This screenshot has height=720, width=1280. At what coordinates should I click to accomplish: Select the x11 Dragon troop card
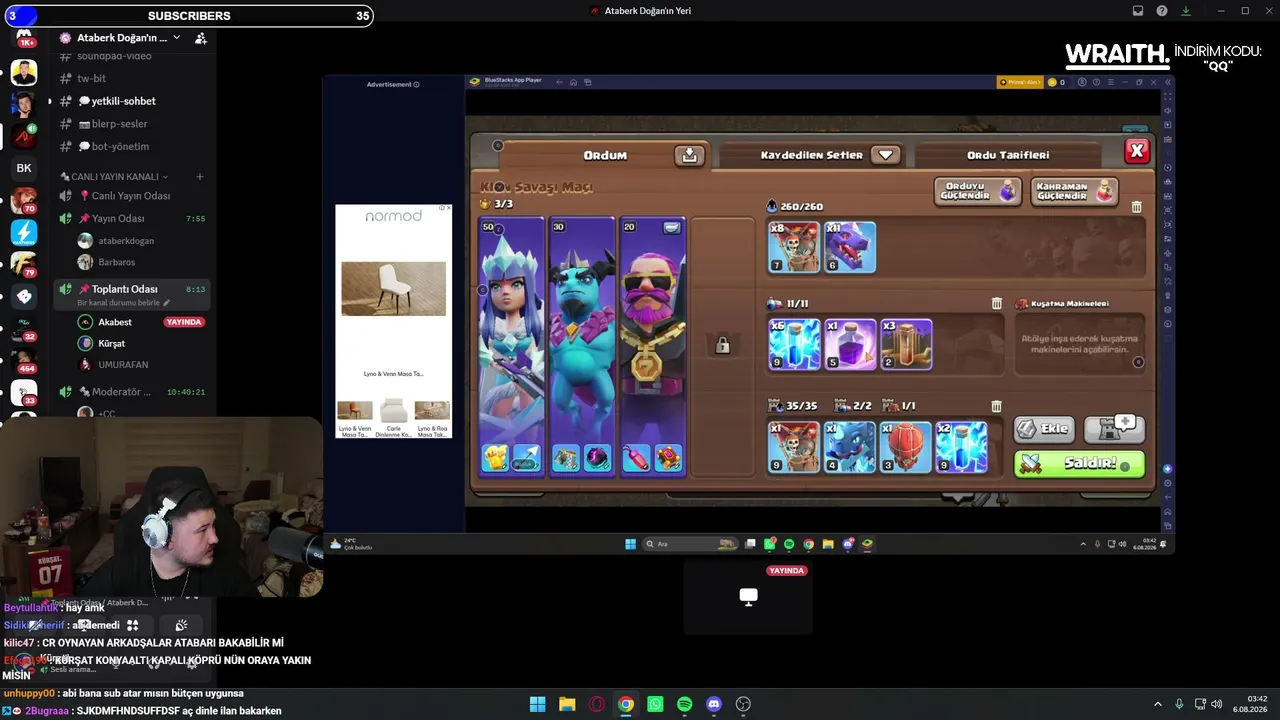pos(850,247)
